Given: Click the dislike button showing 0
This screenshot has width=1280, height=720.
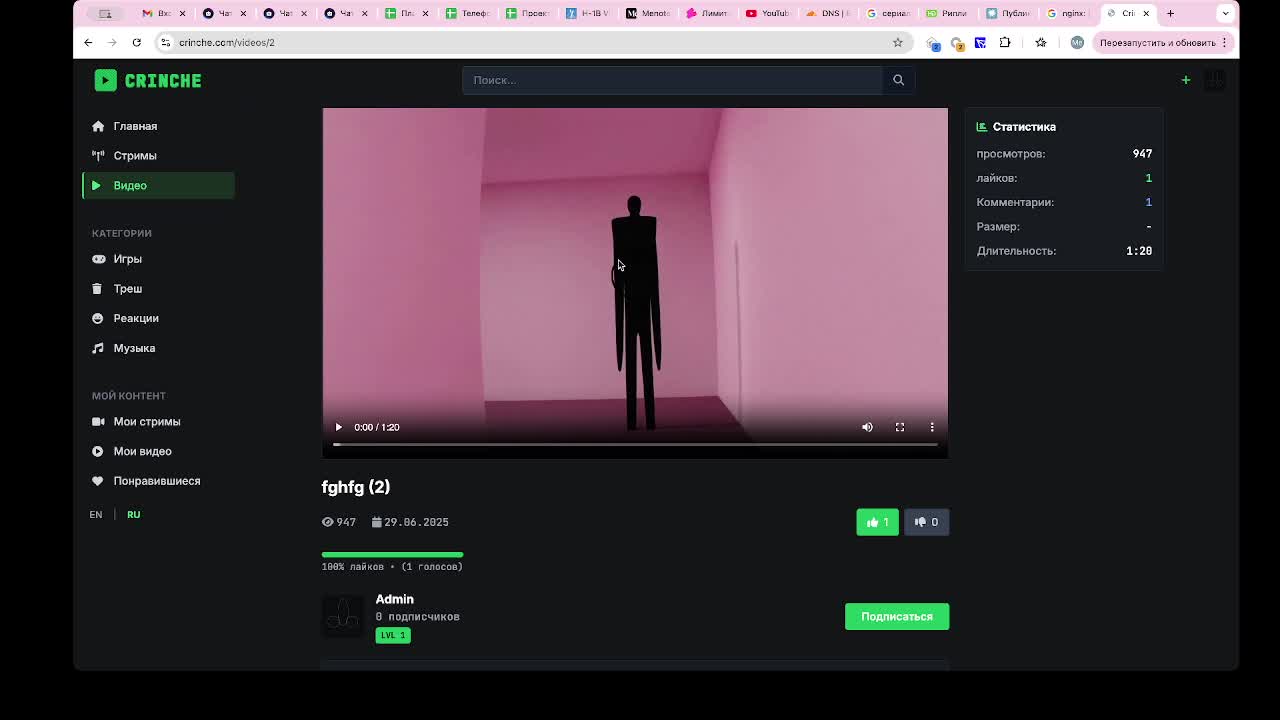Looking at the screenshot, I should click(x=926, y=521).
